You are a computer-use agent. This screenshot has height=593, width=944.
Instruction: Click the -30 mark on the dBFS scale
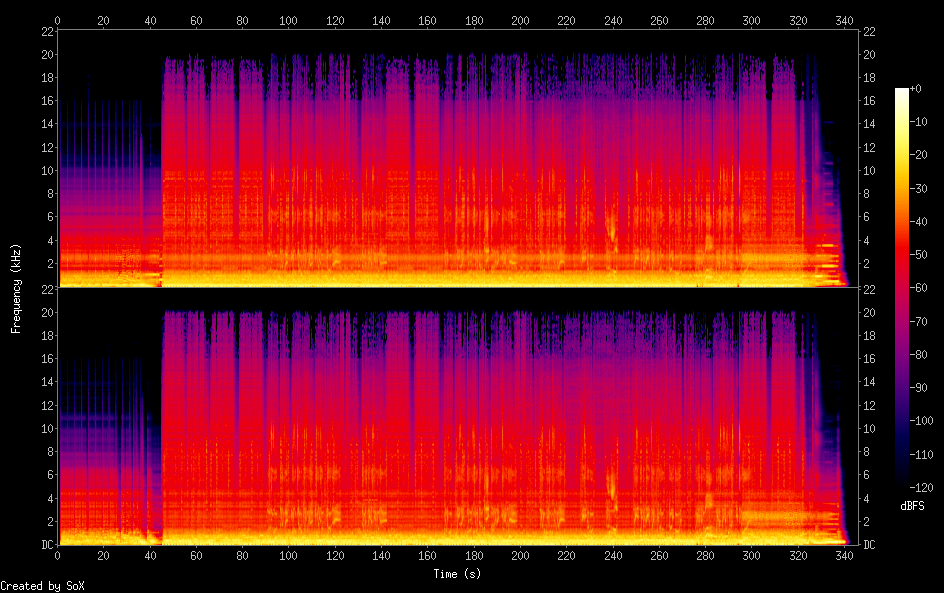921,189
